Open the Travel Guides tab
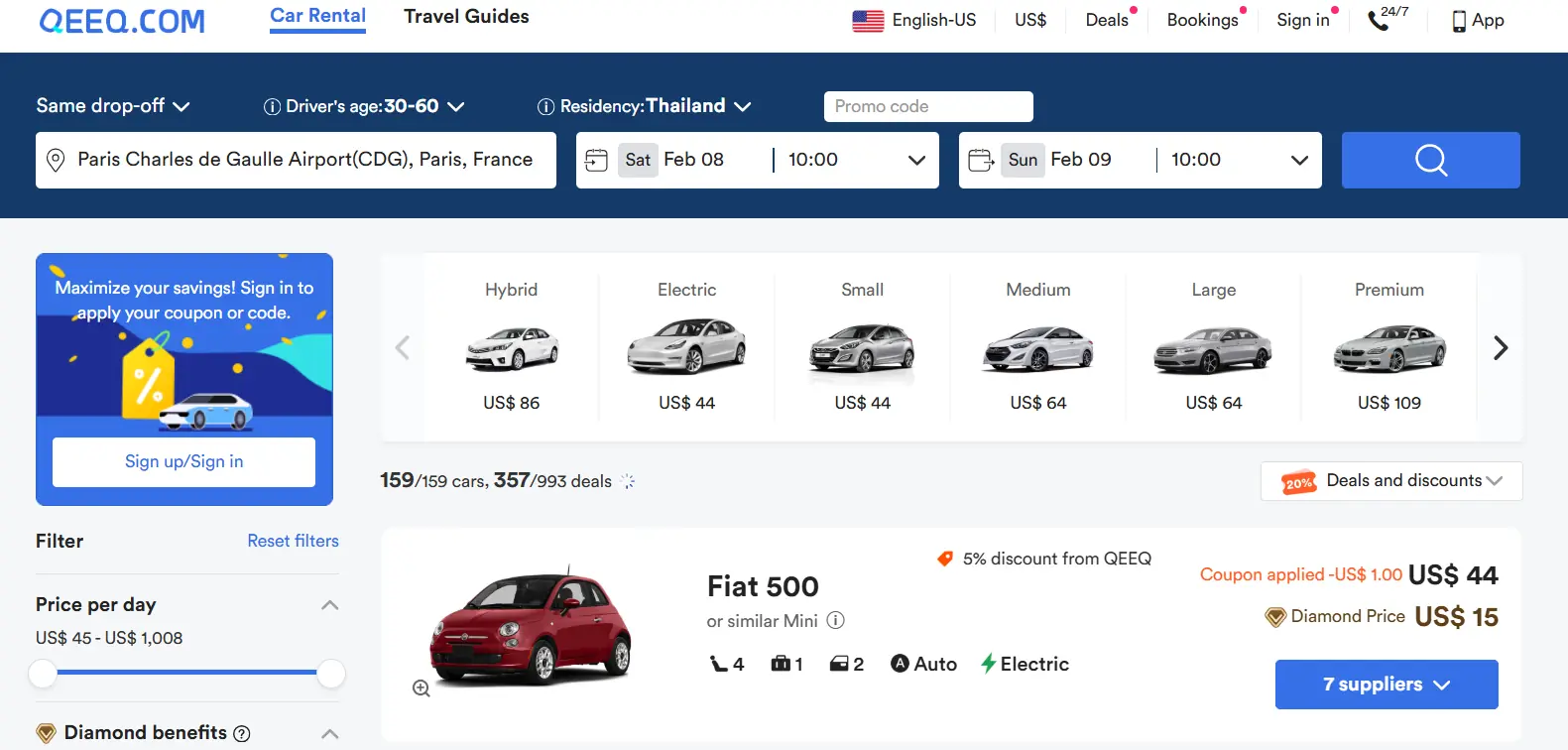The image size is (1568, 750). (466, 17)
